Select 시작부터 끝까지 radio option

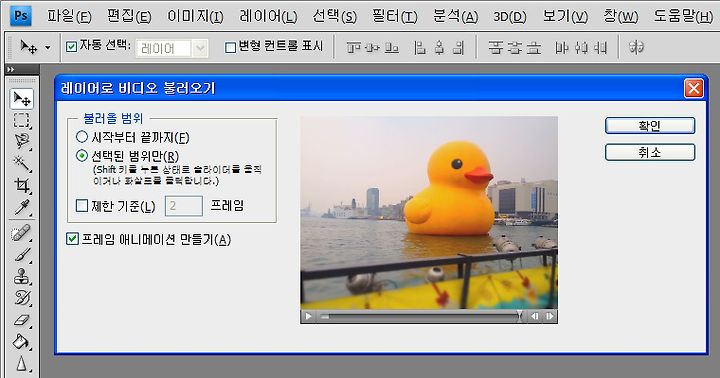(82, 136)
